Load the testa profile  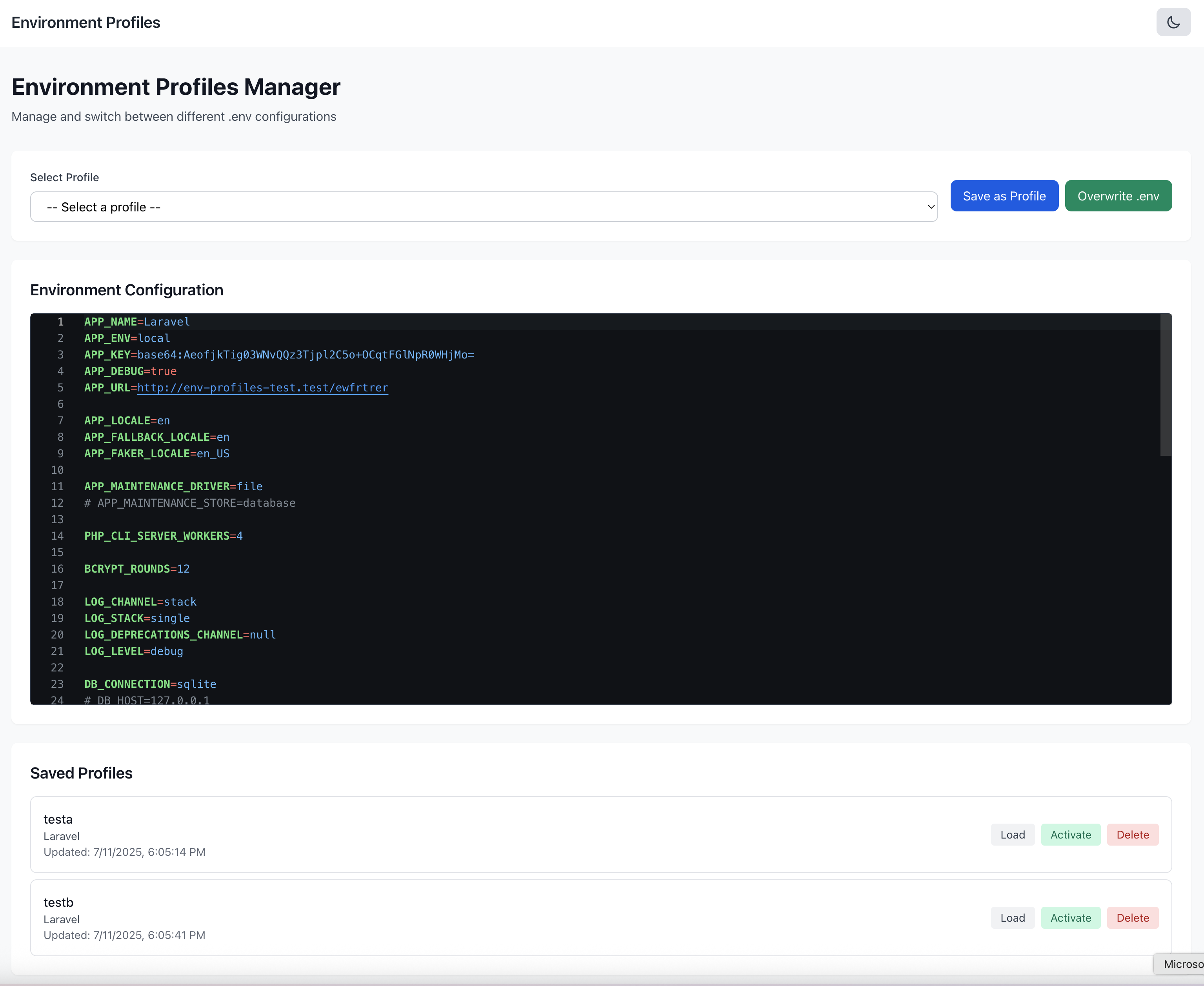(x=1012, y=834)
